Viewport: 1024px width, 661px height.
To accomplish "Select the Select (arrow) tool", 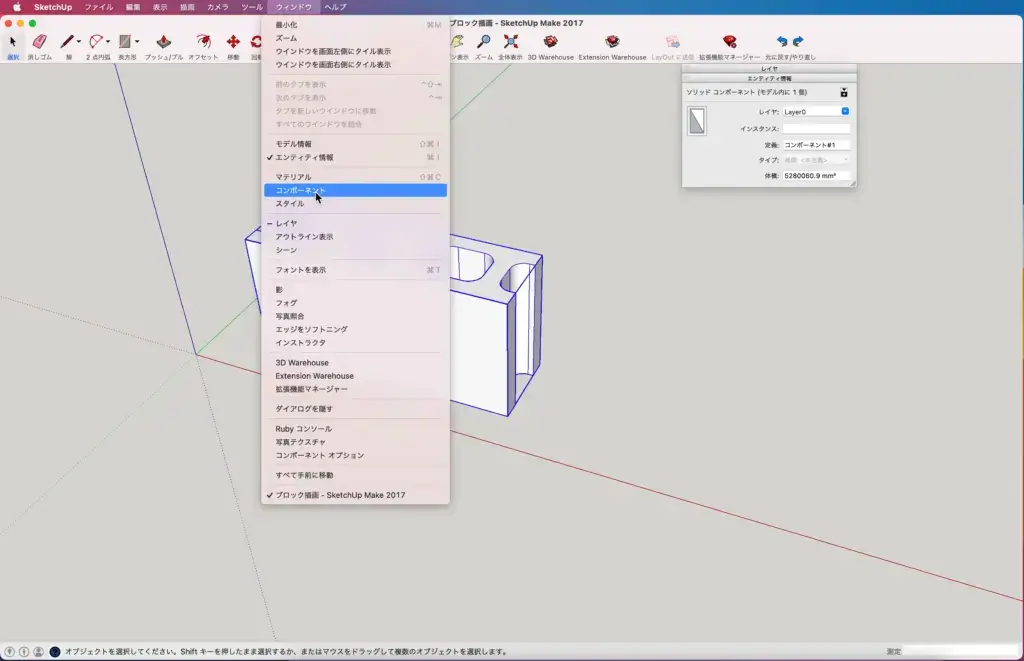I will (12, 42).
